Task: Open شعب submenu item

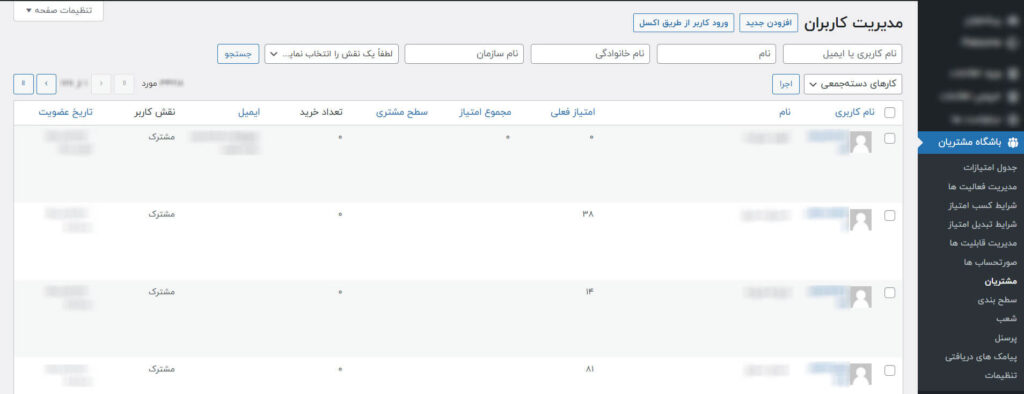Action: (x=1006, y=319)
